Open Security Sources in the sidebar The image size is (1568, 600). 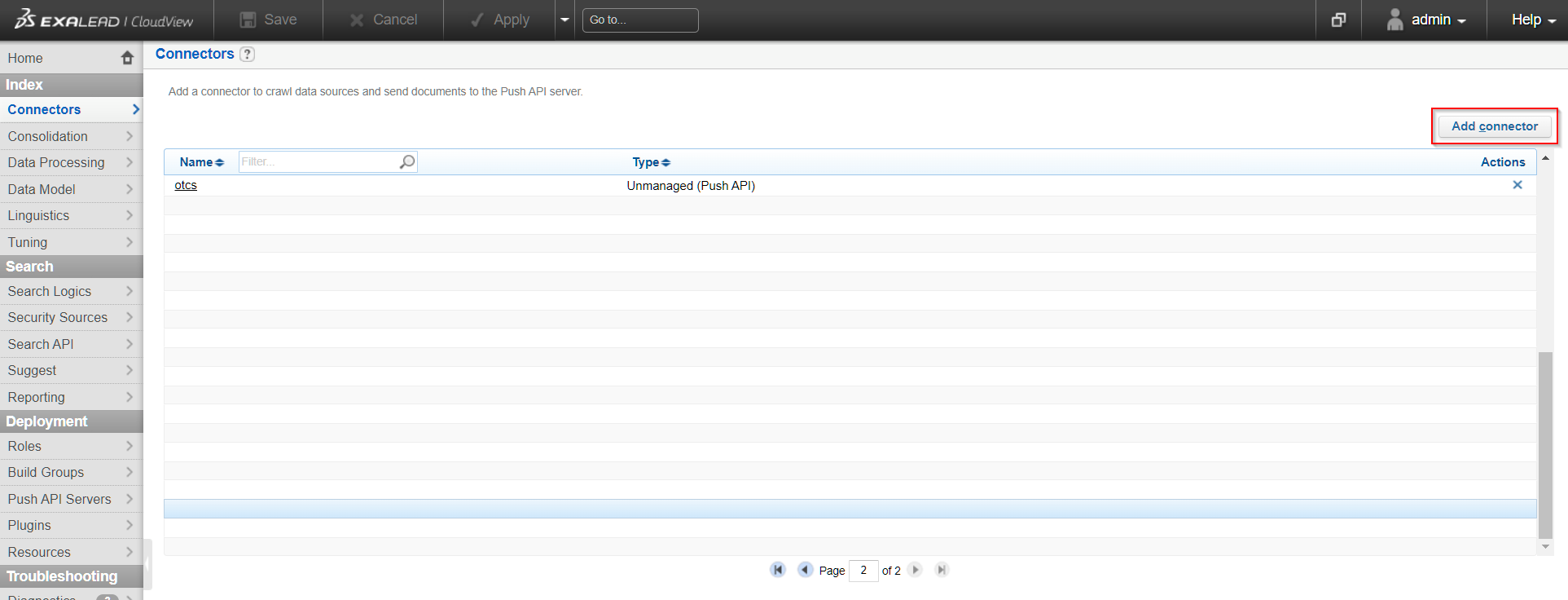[x=72, y=317]
